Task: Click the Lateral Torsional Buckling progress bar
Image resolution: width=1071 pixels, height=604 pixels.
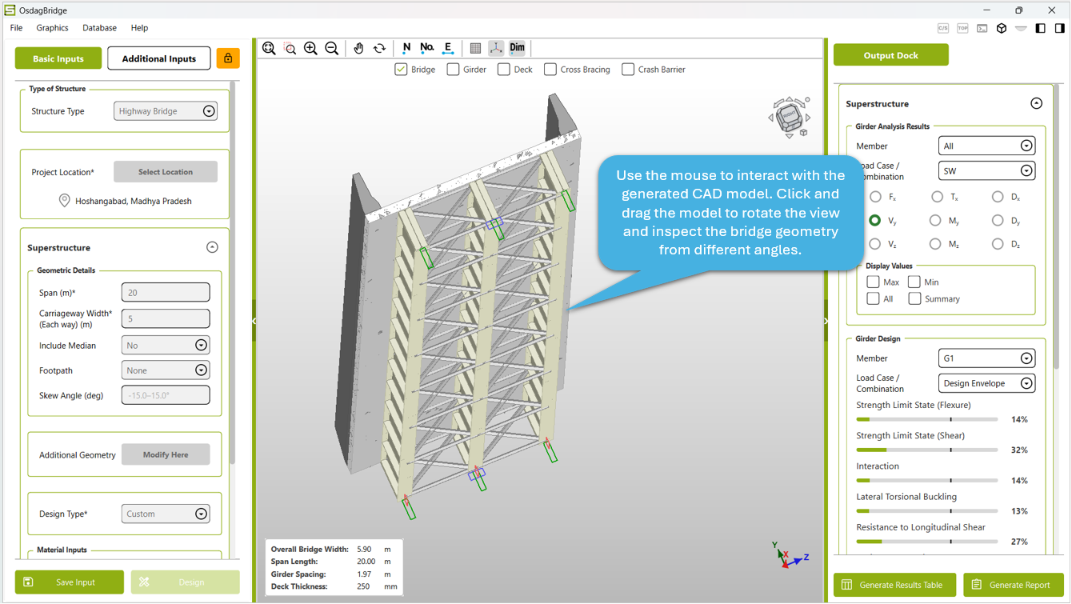Action: tap(927, 511)
